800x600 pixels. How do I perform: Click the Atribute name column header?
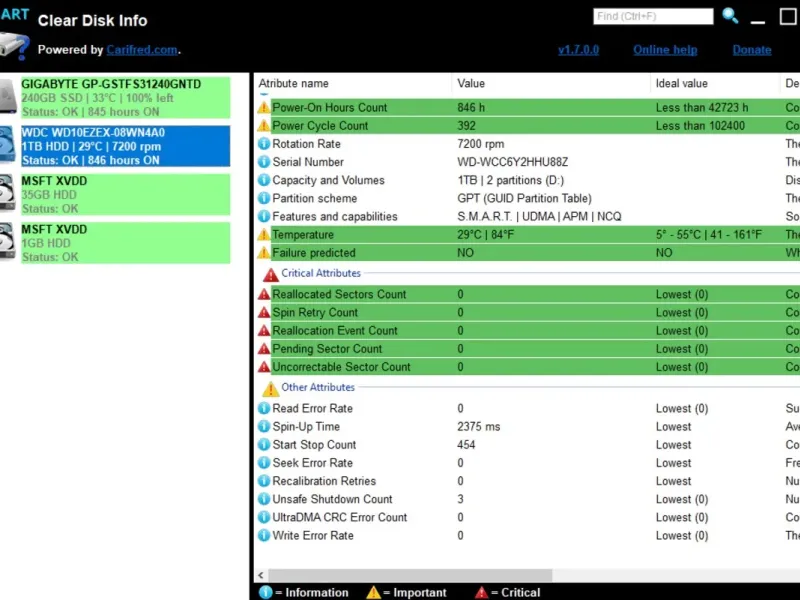[293, 83]
